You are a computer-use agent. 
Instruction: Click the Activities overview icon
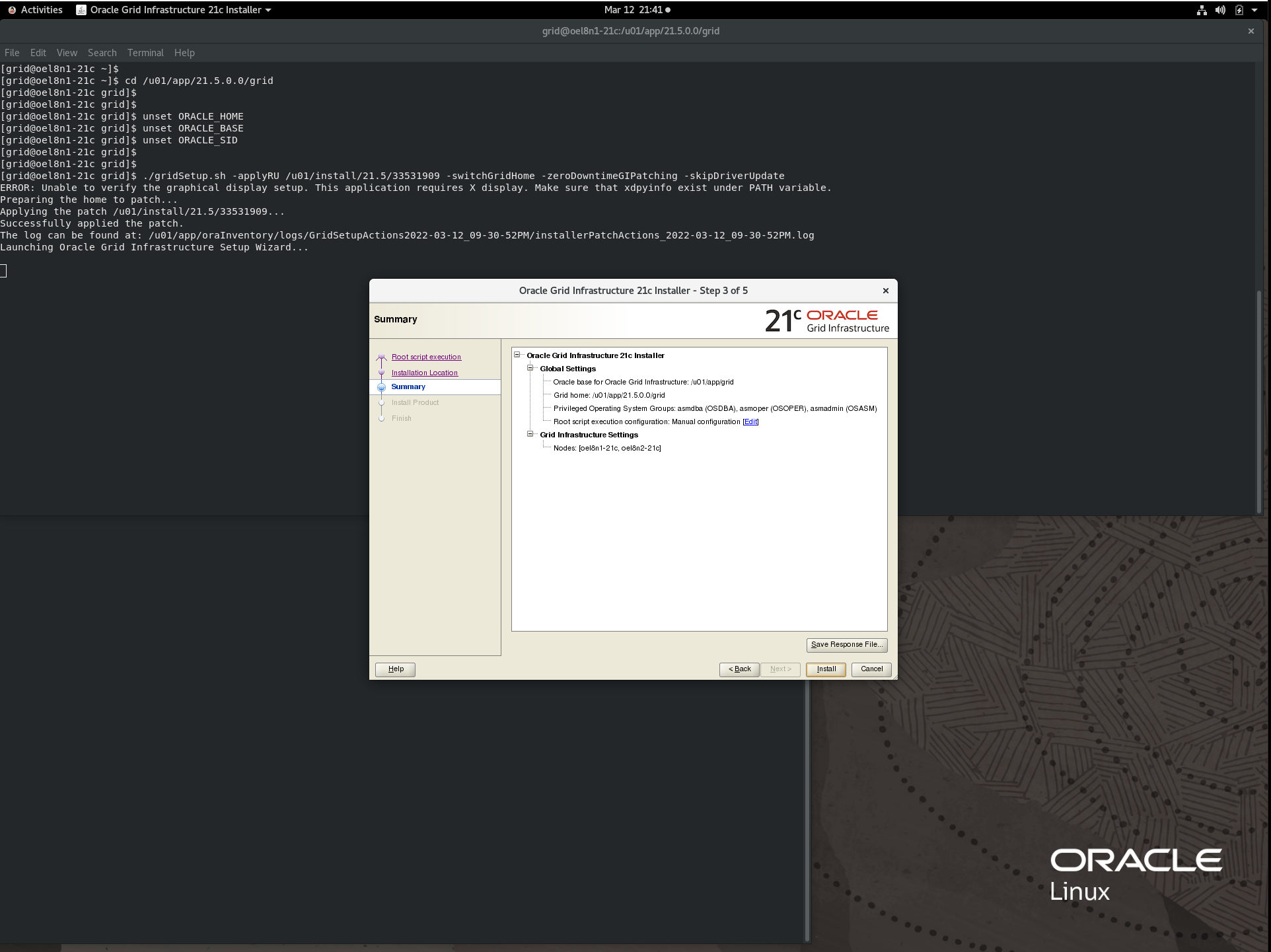tap(12, 10)
